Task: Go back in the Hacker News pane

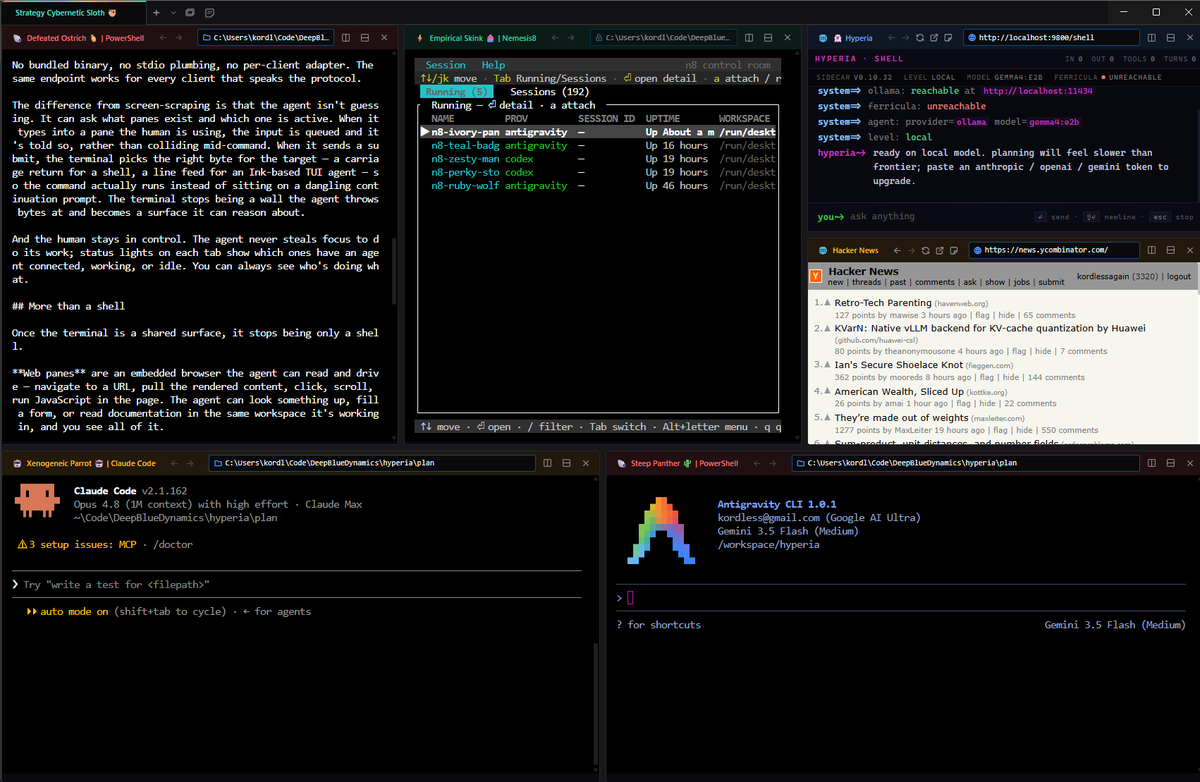Action: pyautogui.click(x=897, y=250)
